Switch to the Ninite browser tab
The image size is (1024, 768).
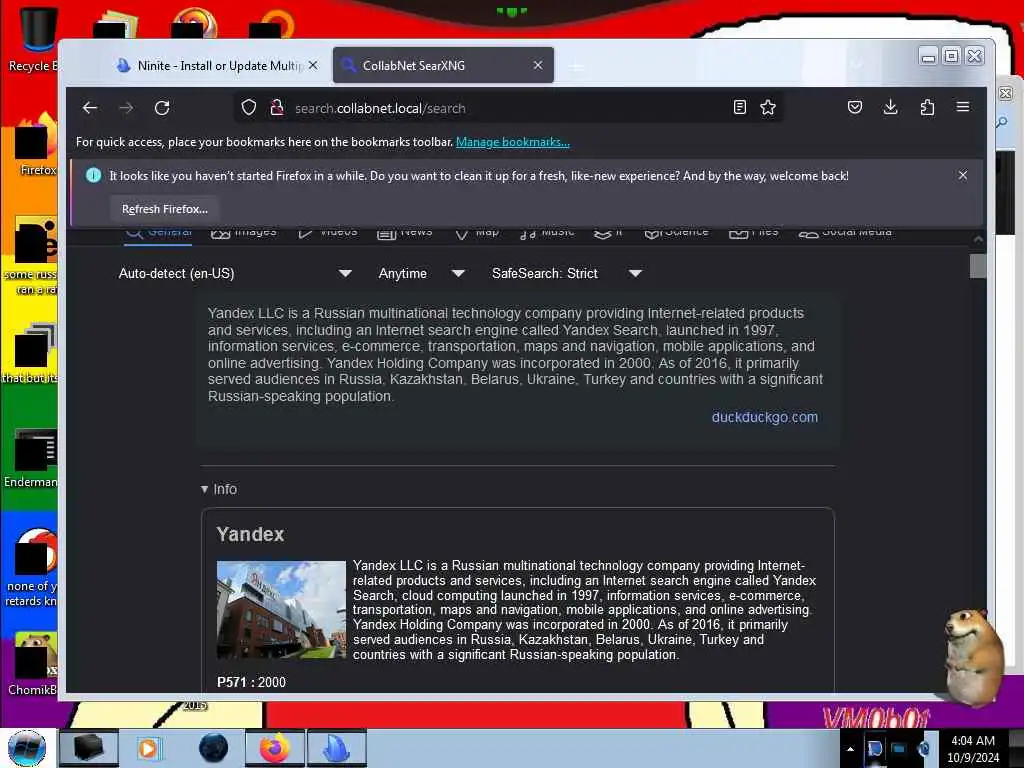pos(218,65)
